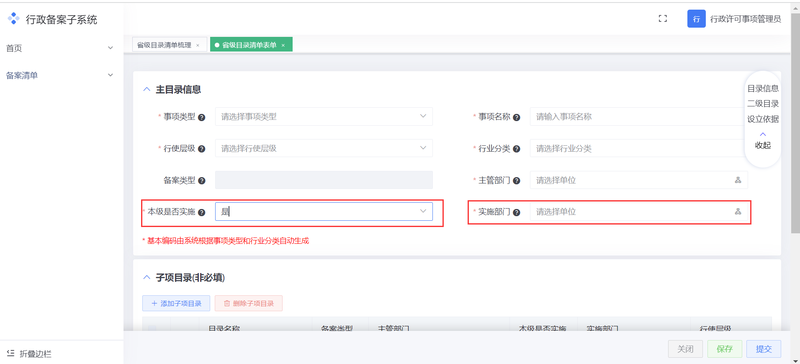Screen dimensions: 800x364
Task: Click the 行政许可事项管理员 username
Action: tap(745, 19)
